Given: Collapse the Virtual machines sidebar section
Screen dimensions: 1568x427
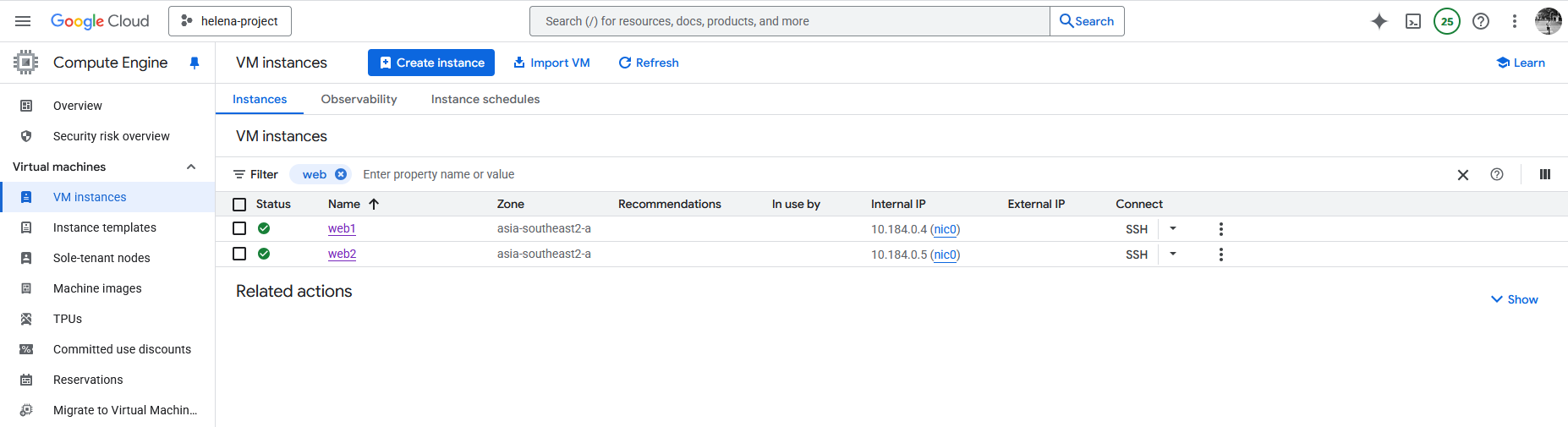Looking at the screenshot, I should (191, 167).
